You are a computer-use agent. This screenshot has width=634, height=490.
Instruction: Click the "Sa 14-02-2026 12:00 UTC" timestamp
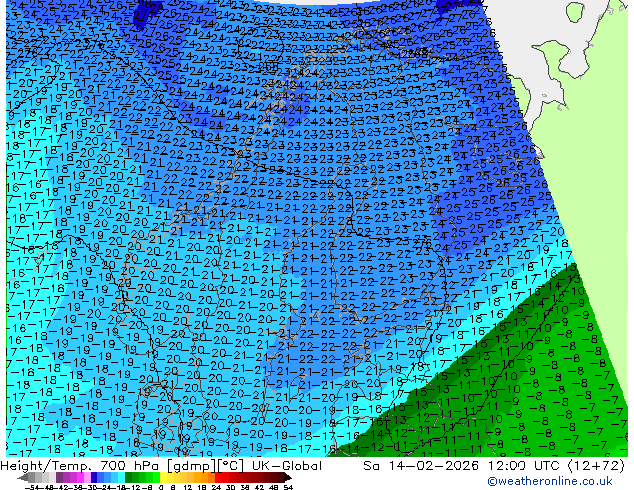(x=463, y=465)
